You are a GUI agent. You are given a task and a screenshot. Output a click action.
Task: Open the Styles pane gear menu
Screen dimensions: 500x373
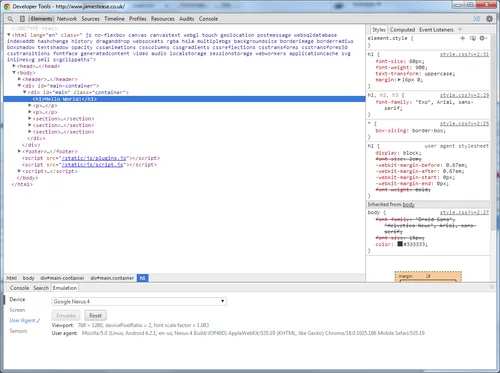pos(482,38)
